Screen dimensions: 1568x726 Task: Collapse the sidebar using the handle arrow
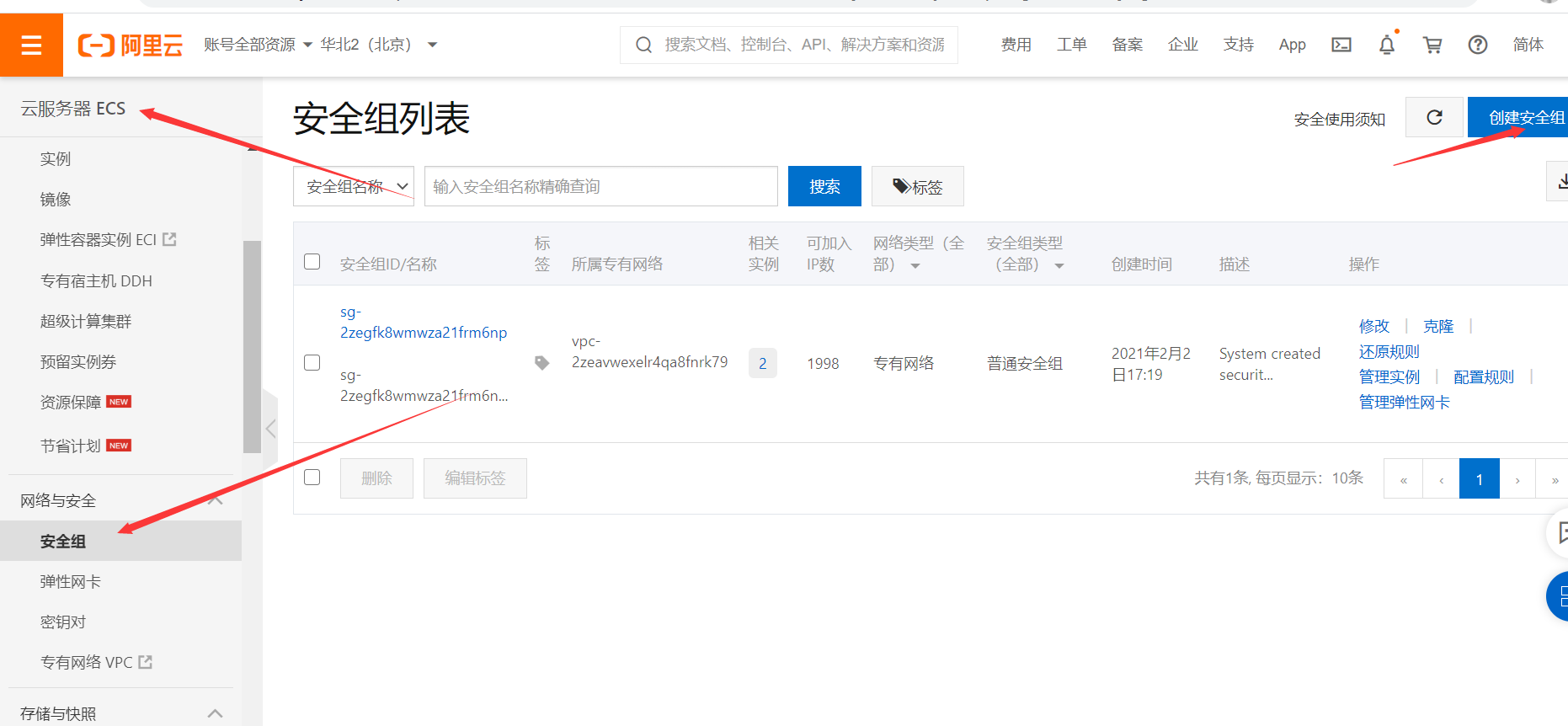pyautogui.click(x=270, y=429)
